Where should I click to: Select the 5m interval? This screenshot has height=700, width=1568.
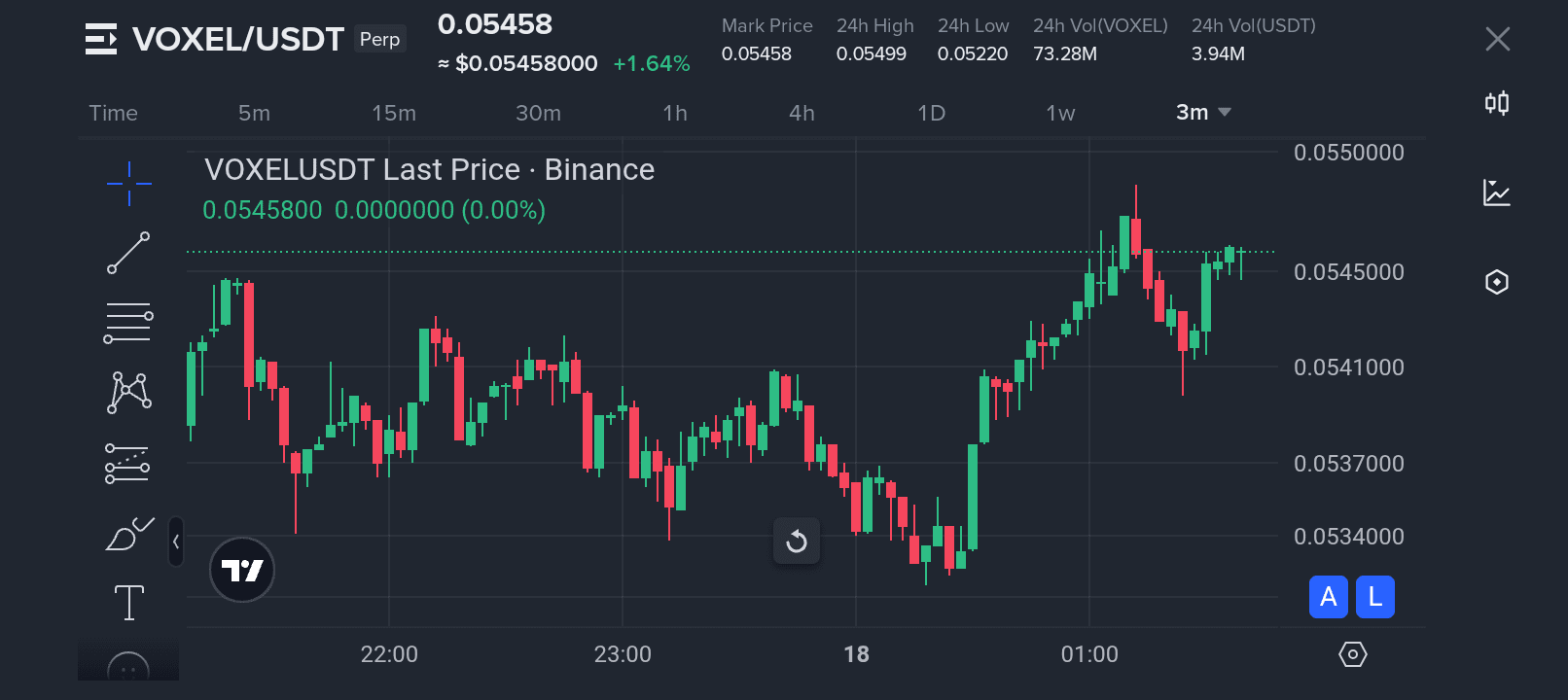coord(254,113)
